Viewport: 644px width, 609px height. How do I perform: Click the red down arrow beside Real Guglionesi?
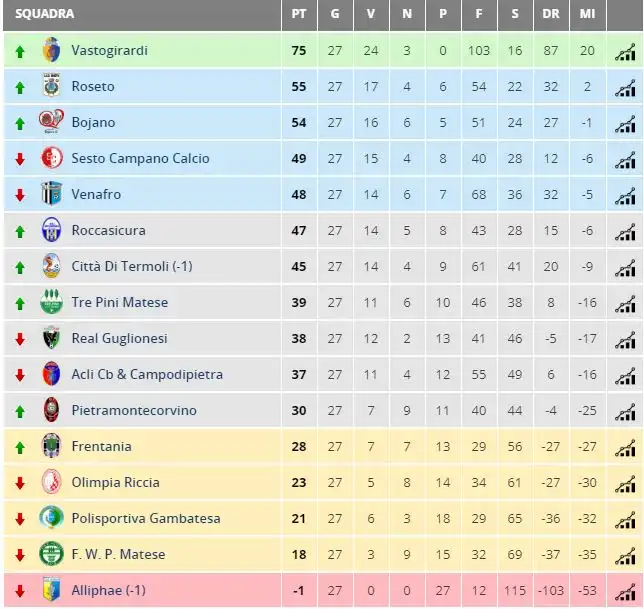20,339
